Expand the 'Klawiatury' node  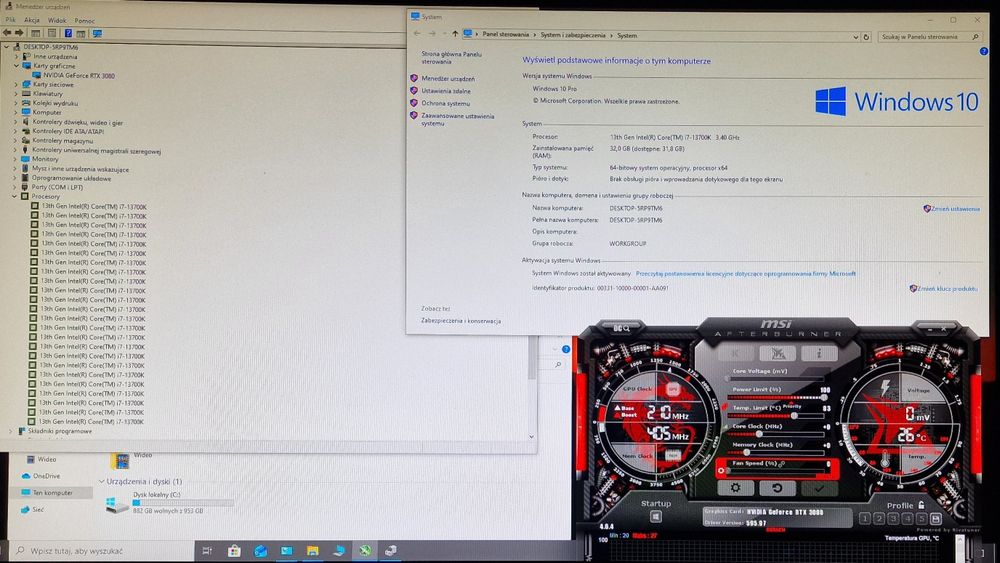[x=16, y=94]
